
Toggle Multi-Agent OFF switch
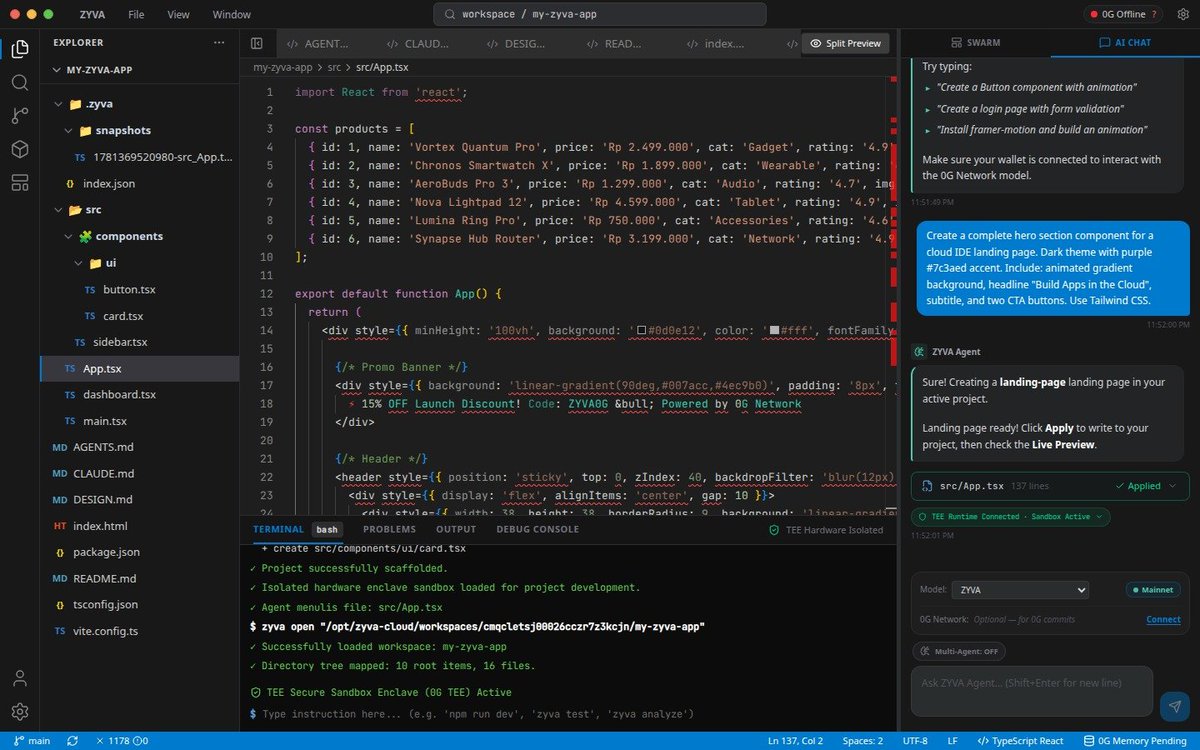click(959, 651)
